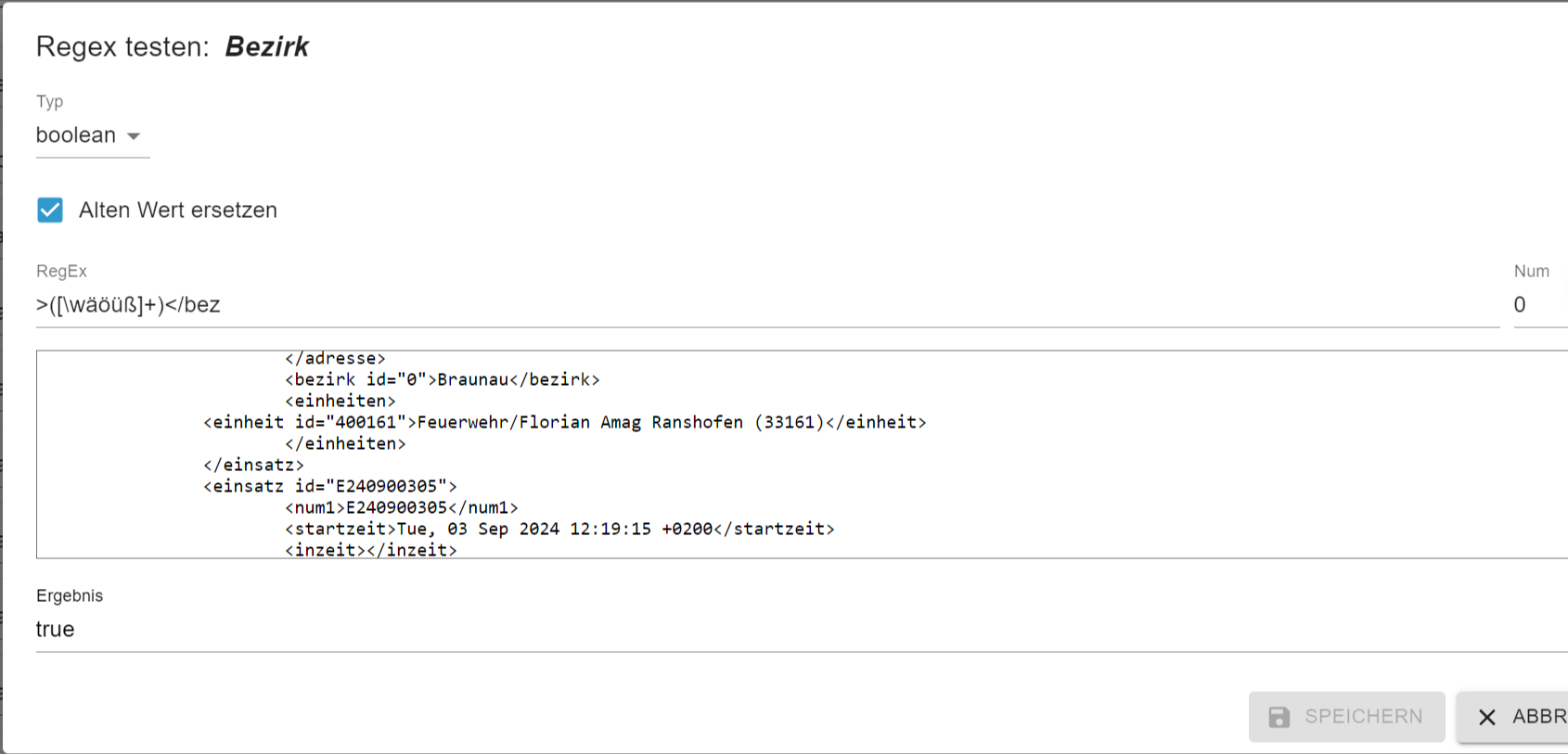Screen dimensions: 1568x754
Task: Click the floppy disk save icon
Action: tap(1279, 717)
